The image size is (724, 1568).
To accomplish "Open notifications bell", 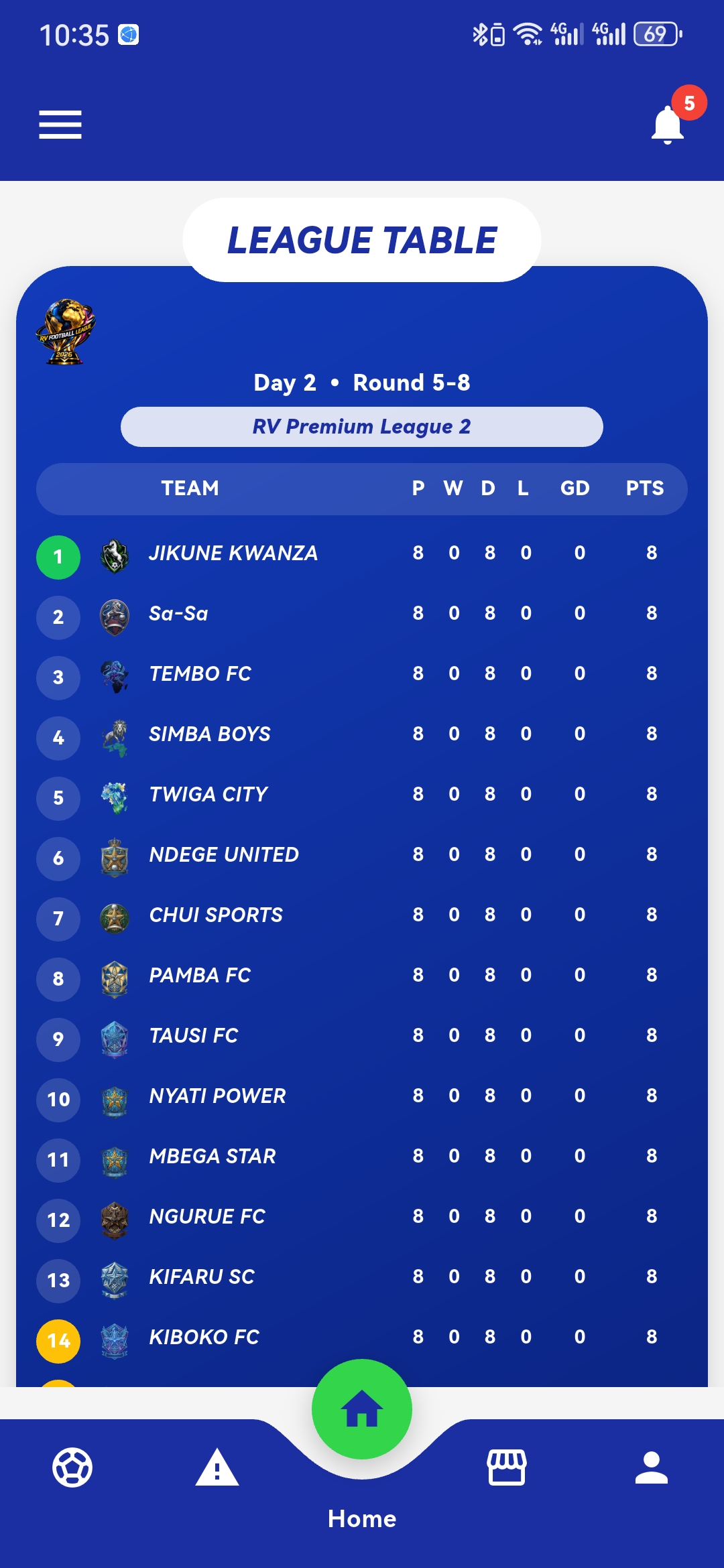I will point(668,125).
